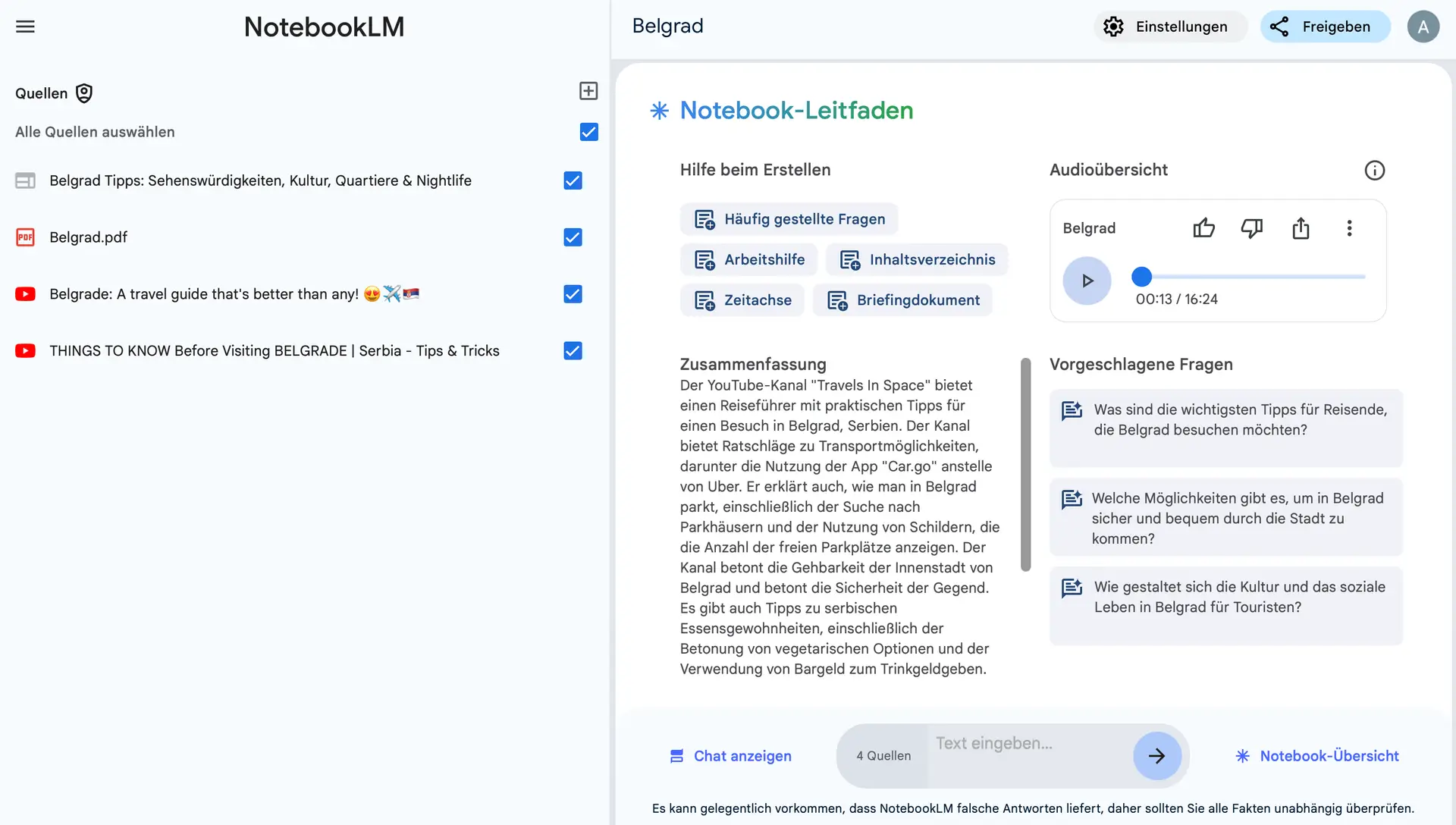Click YouTube icon beside THINGS TO KNOW

25,351
